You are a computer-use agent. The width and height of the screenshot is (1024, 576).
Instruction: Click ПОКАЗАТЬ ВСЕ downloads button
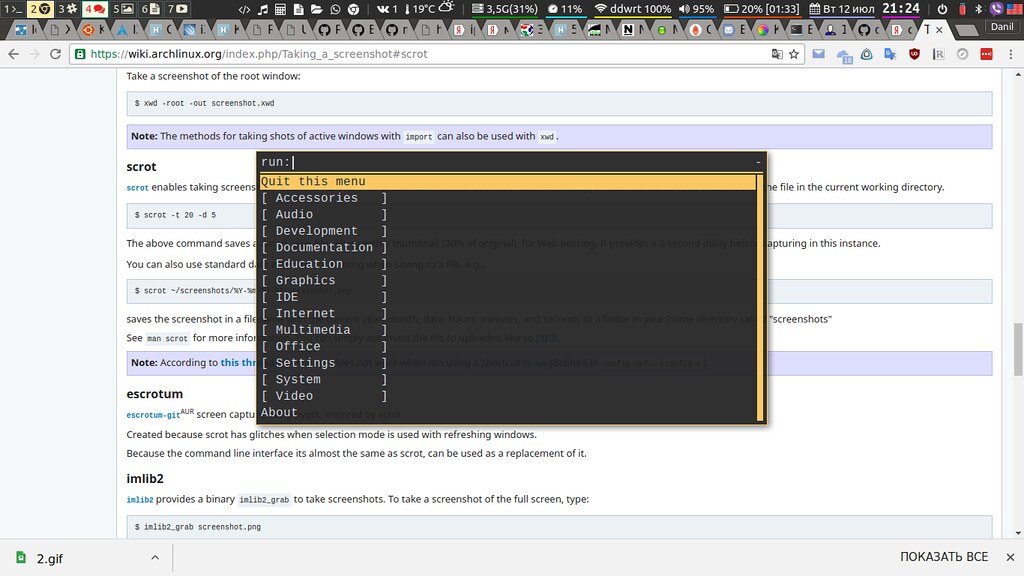944,557
